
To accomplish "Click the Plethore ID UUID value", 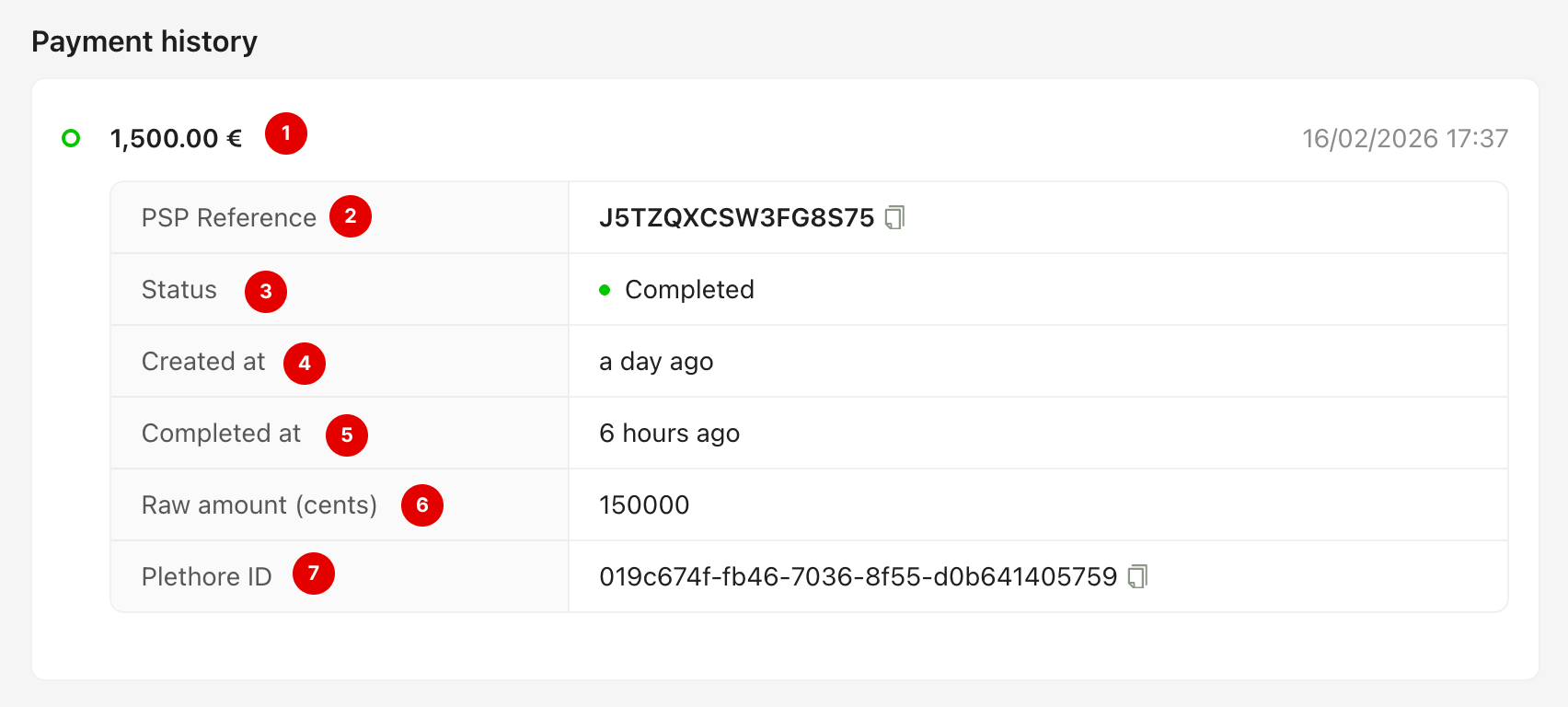I will pos(858,576).
